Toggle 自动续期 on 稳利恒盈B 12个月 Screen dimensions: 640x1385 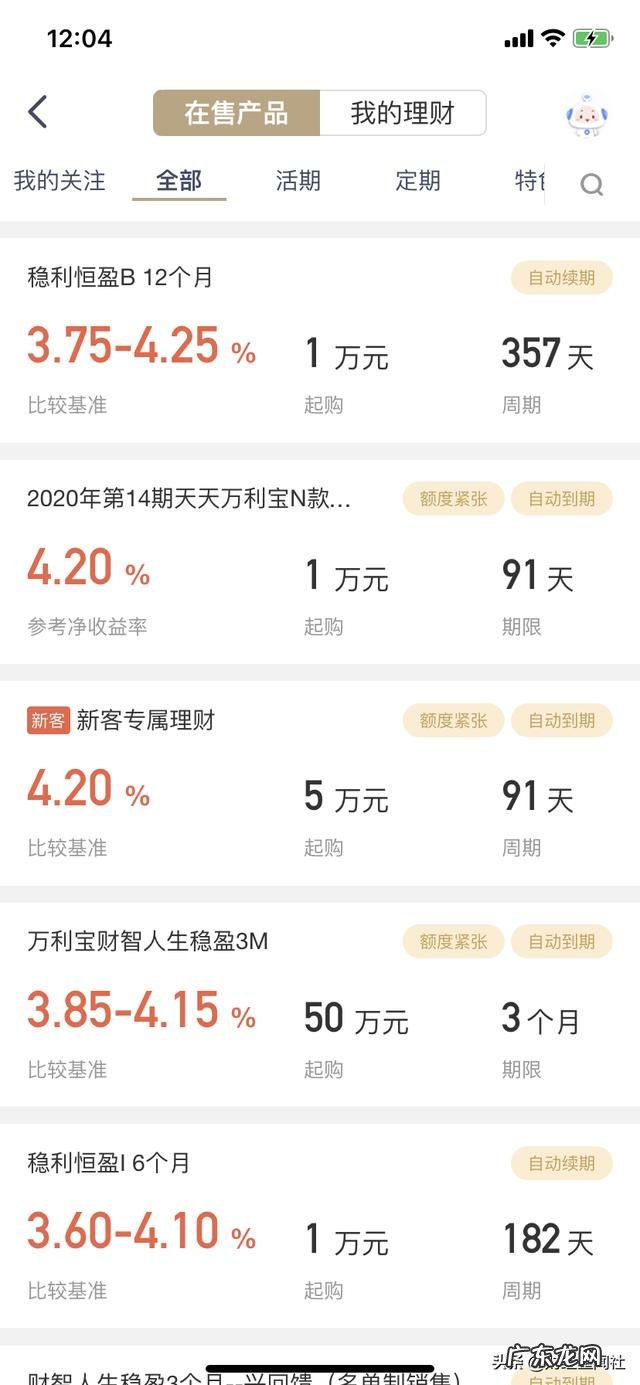561,278
